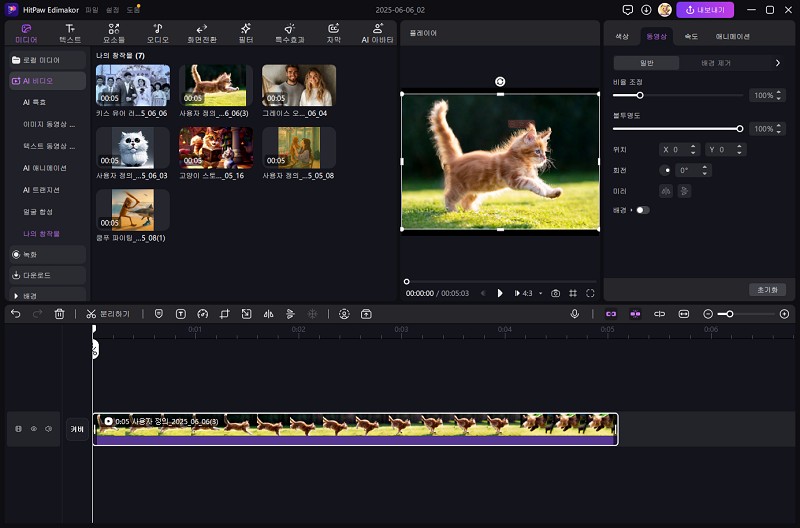
Task: Open the 파일 file menu
Action: click(92, 9)
